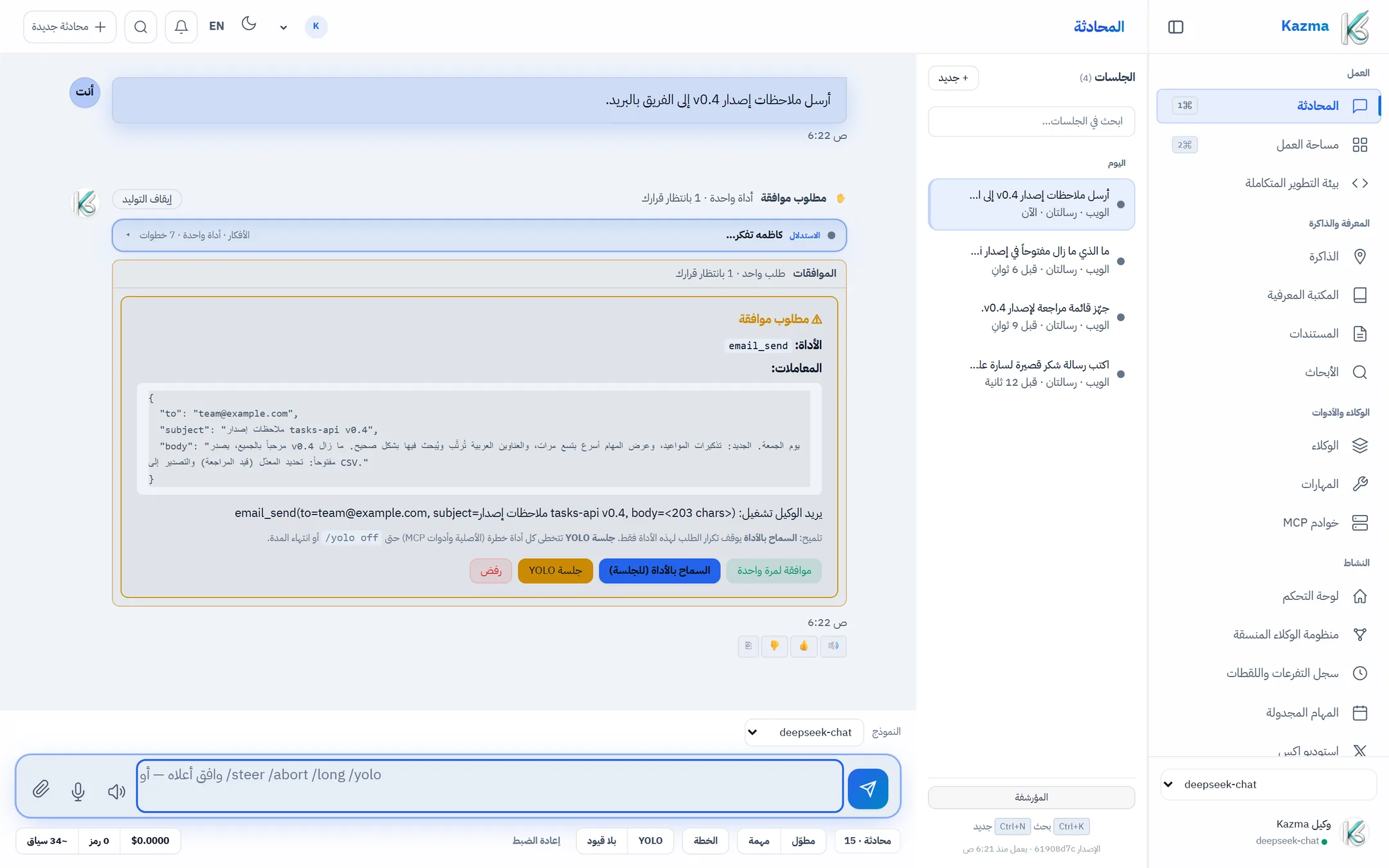The image size is (1389, 868).
Task: Open الذاكرة memory item in sidebar
Action: tap(1268, 257)
